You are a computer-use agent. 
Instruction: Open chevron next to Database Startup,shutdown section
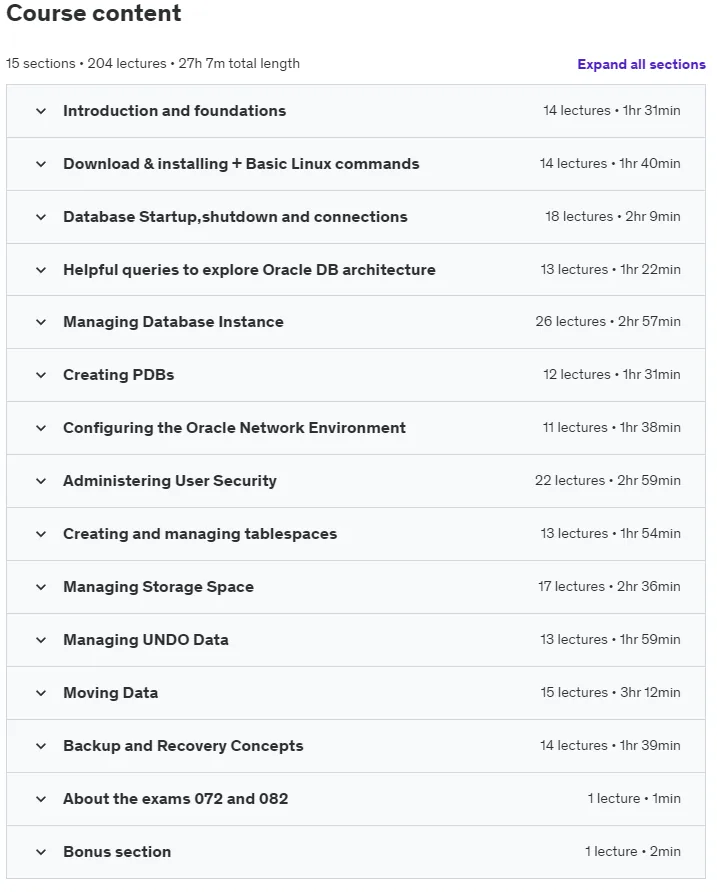41,217
